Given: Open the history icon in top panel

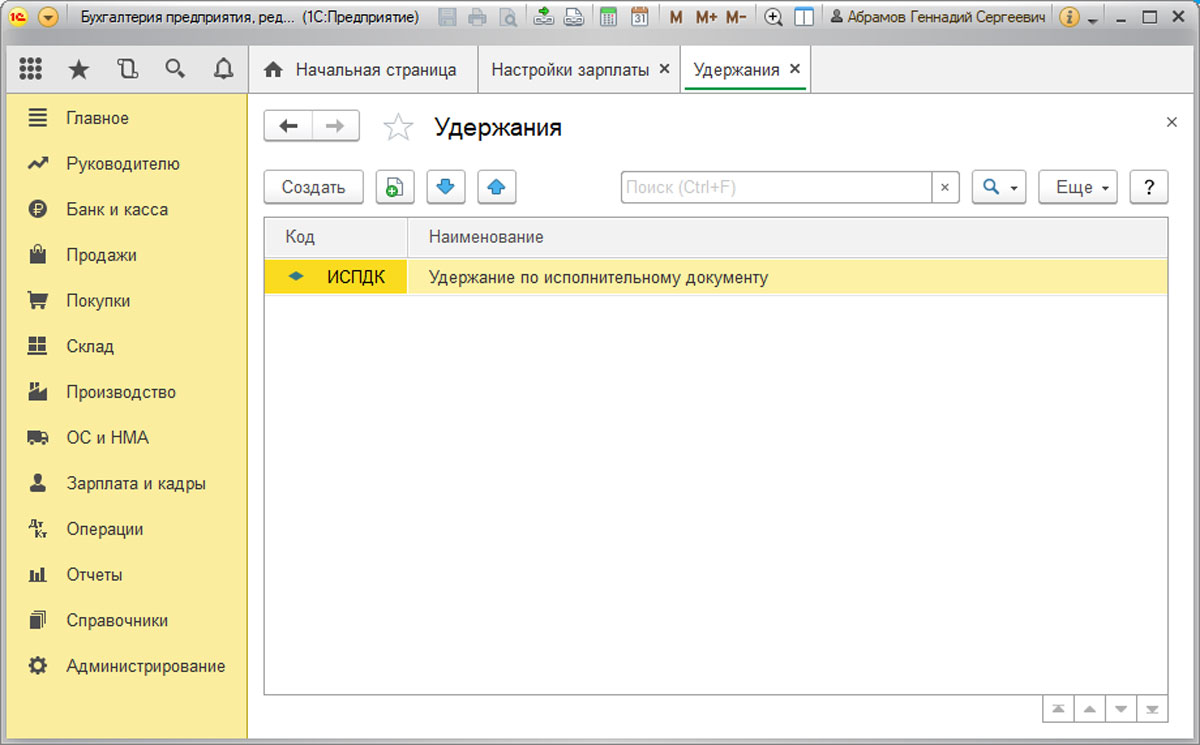Looking at the screenshot, I should pyautogui.click(x=127, y=69).
